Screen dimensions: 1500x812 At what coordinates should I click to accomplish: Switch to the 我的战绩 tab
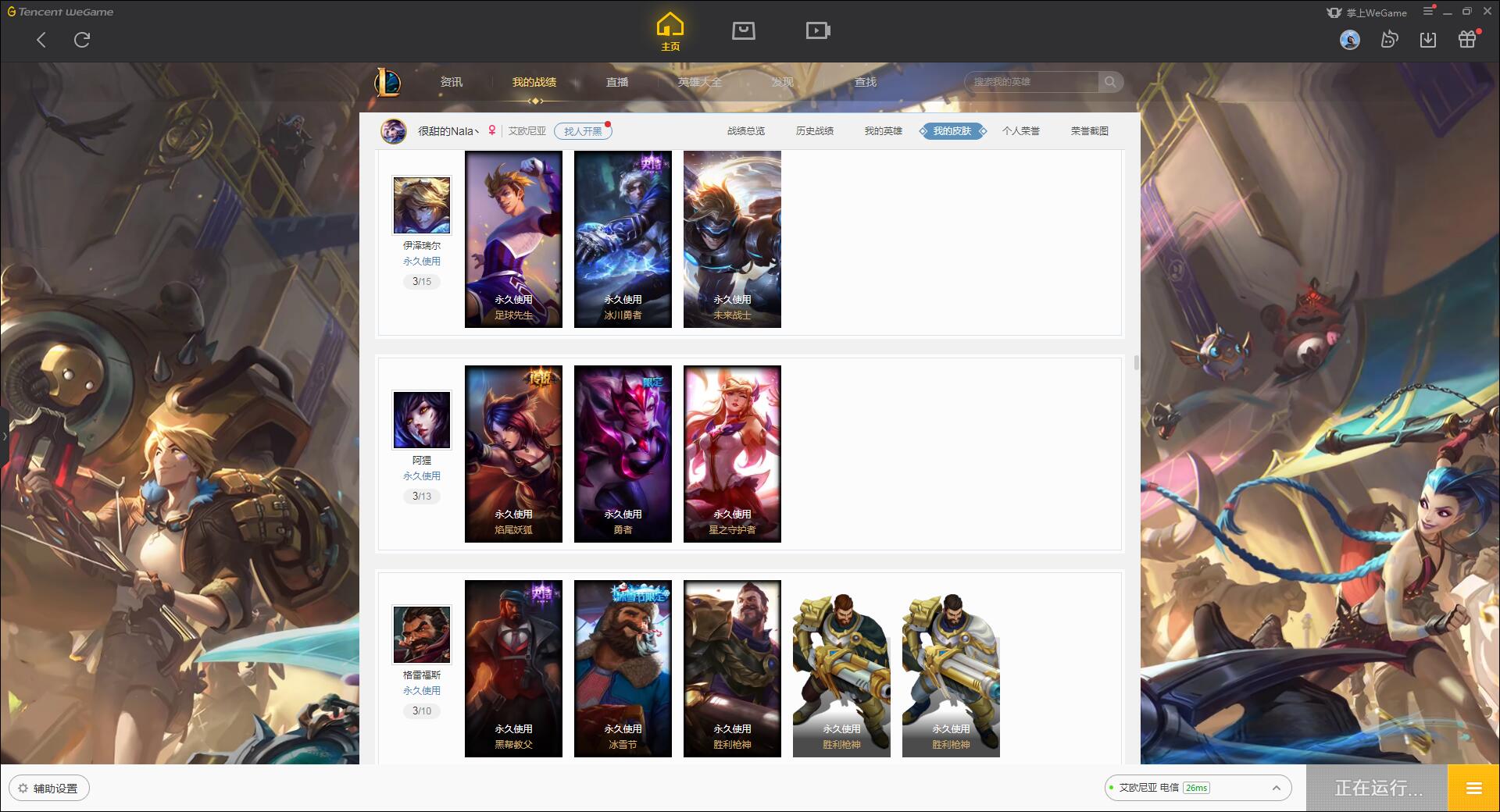click(534, 82)
